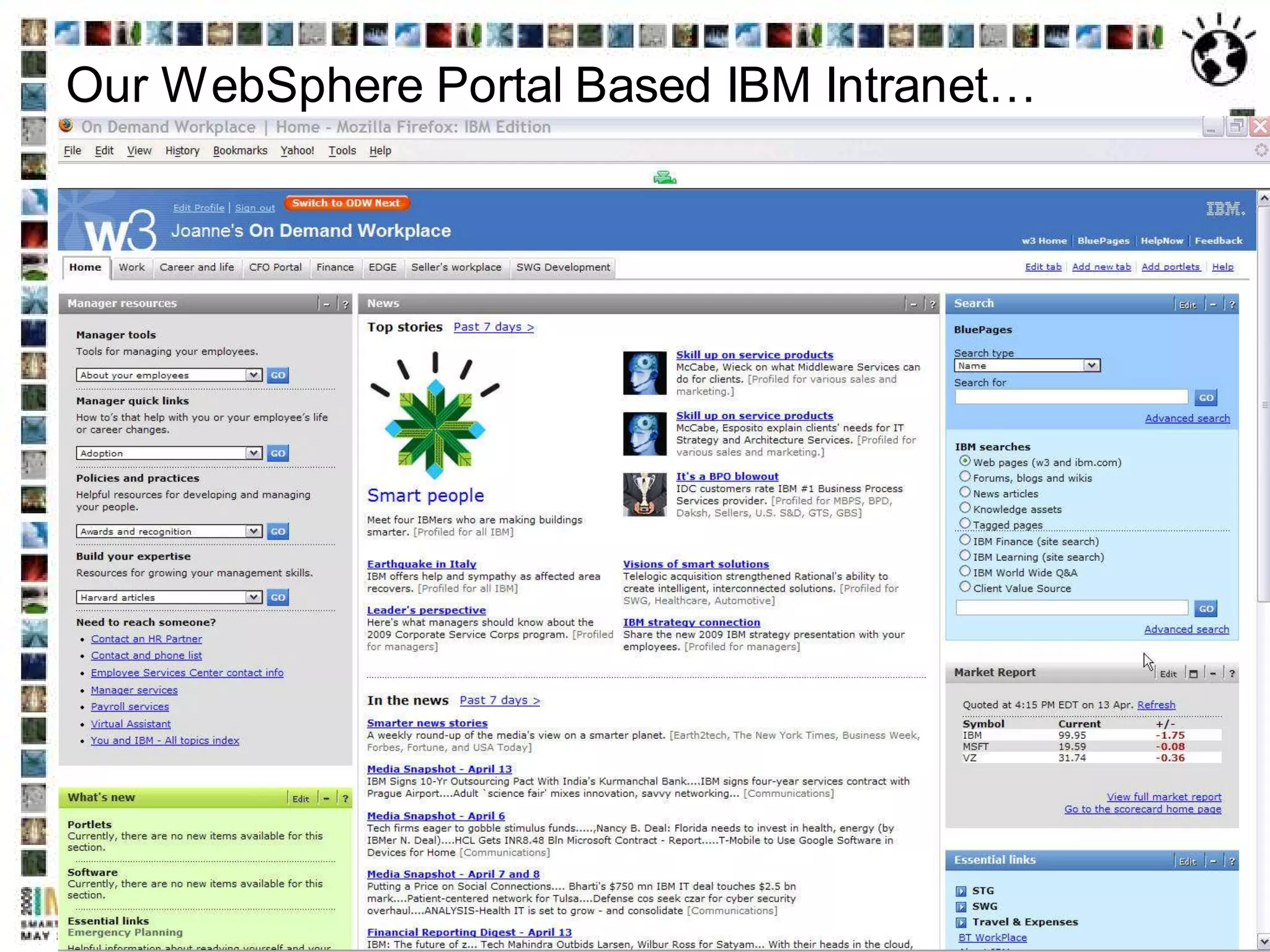Open help for Manager resources portlet
The width and height of the screenshot is (1270, 952).
(345, 304)
